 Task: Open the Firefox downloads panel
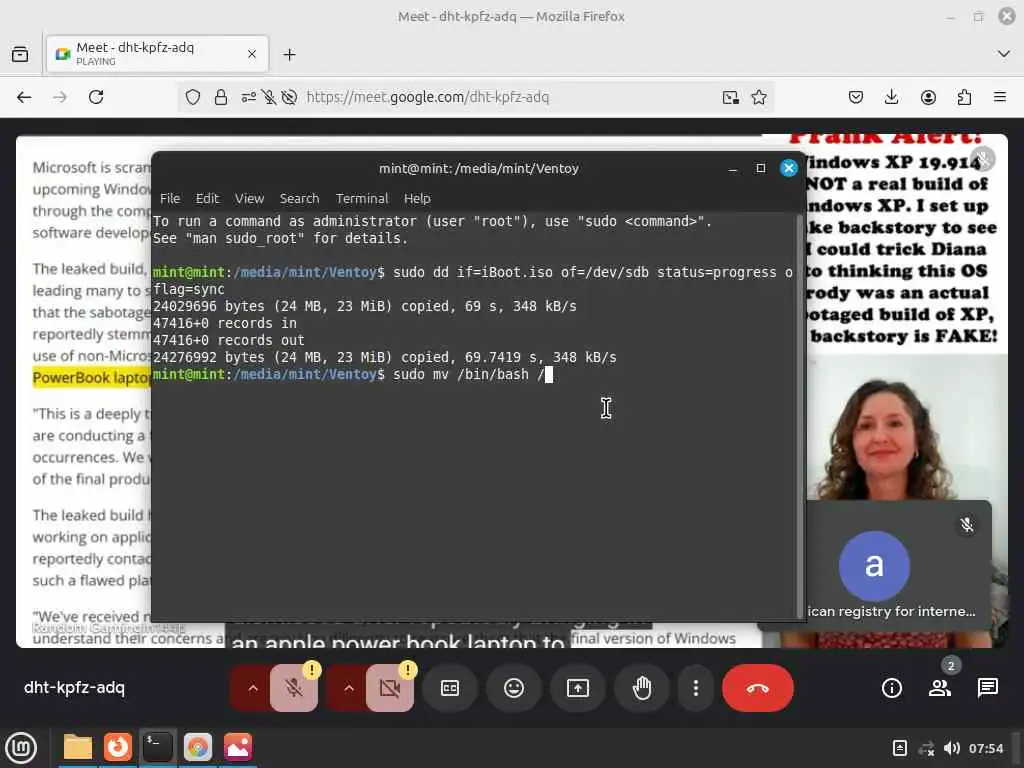[x=891, y=97]
